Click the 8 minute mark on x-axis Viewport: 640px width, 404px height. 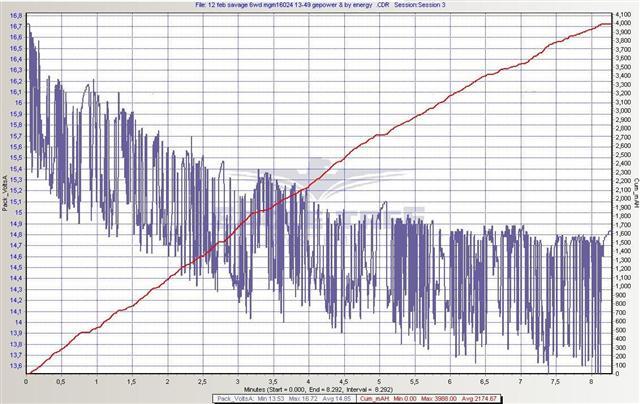point(591,381)
